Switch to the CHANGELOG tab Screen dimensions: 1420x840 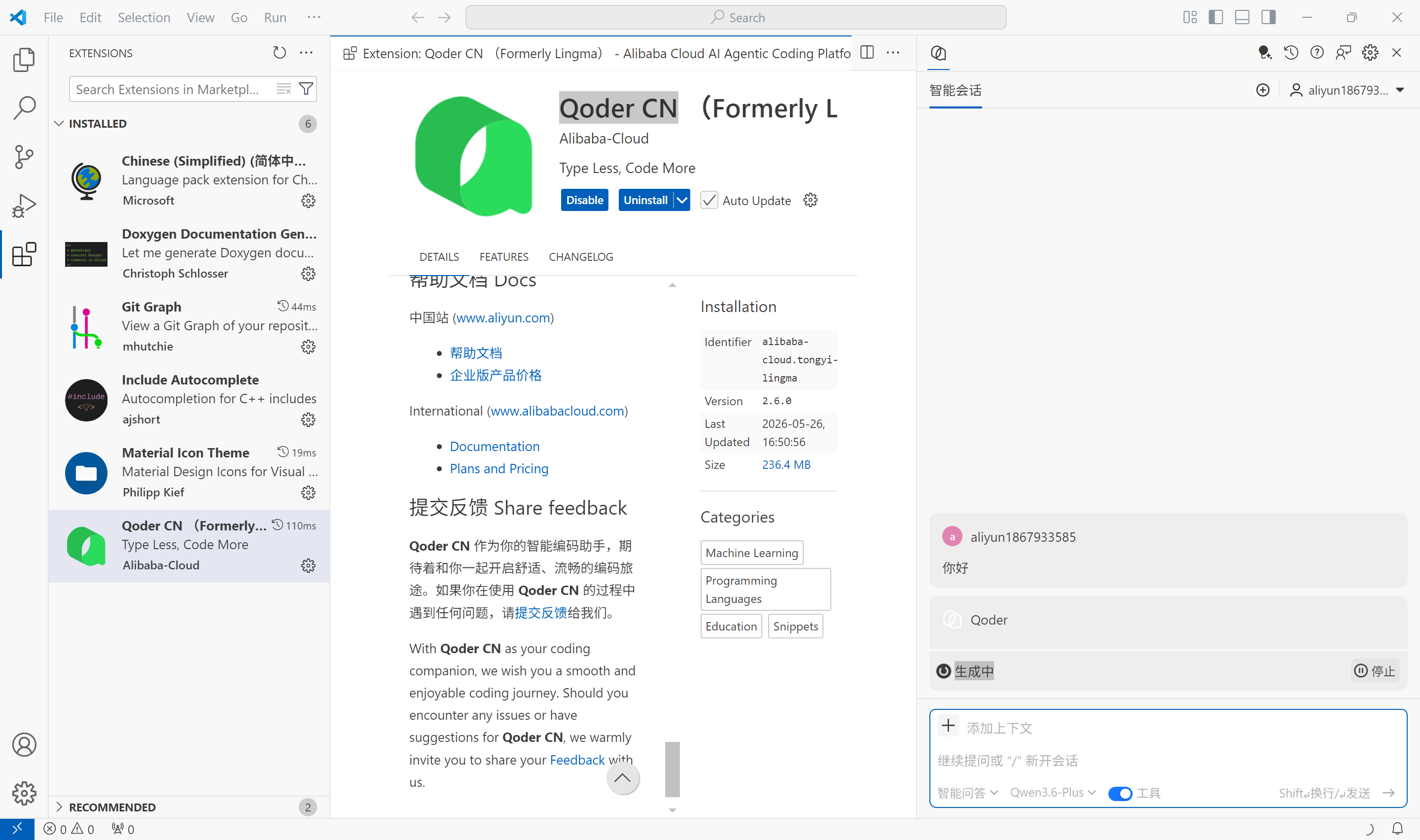pos(581,257)
